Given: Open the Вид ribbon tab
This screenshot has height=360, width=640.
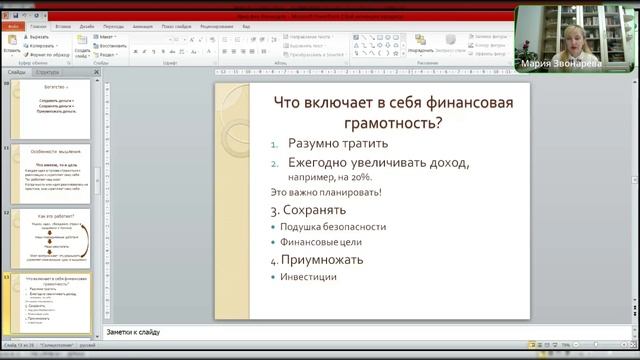Looking at the screenshot, I should point(246,27).
